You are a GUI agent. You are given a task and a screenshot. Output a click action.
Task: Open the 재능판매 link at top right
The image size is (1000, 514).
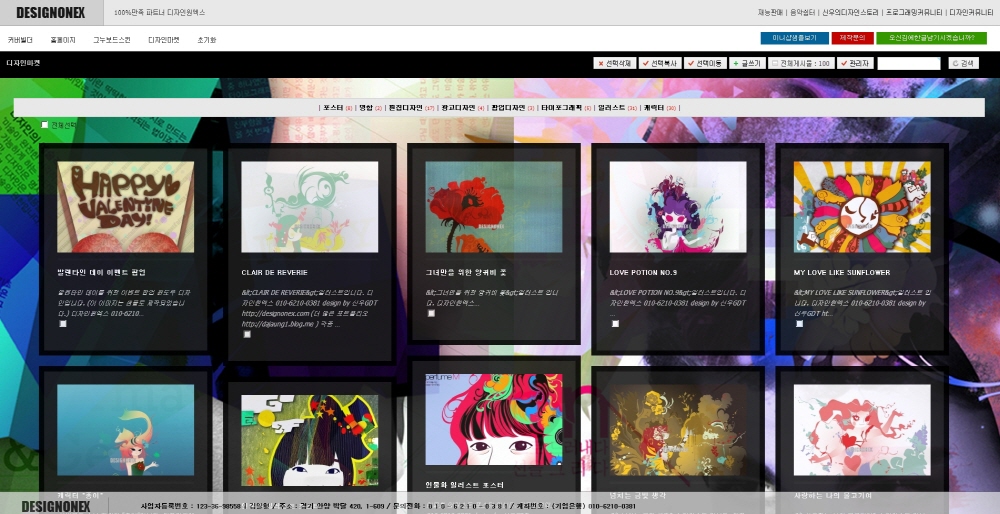[x=770, y=12]
